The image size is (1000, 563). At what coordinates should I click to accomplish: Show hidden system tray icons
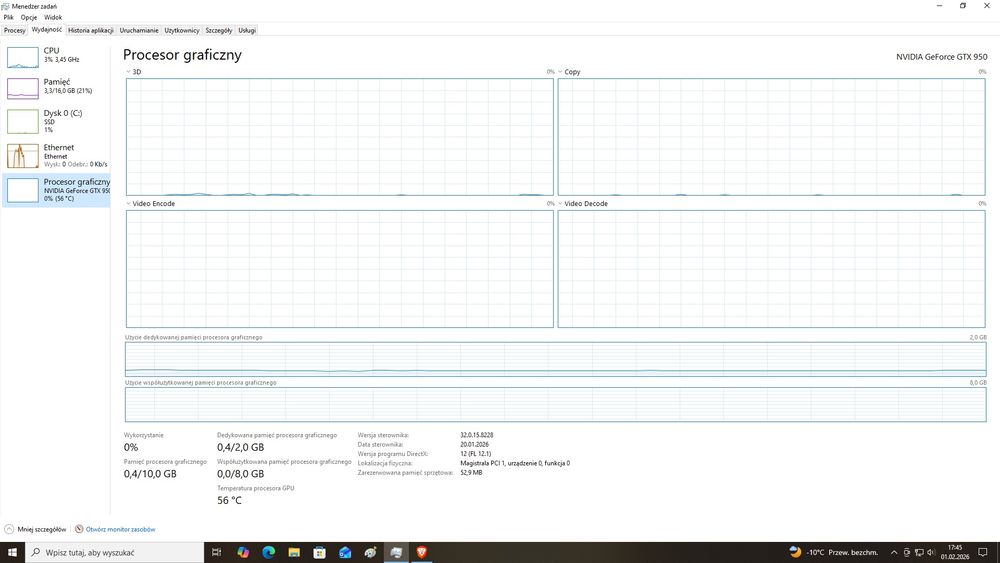click(894, 552)
